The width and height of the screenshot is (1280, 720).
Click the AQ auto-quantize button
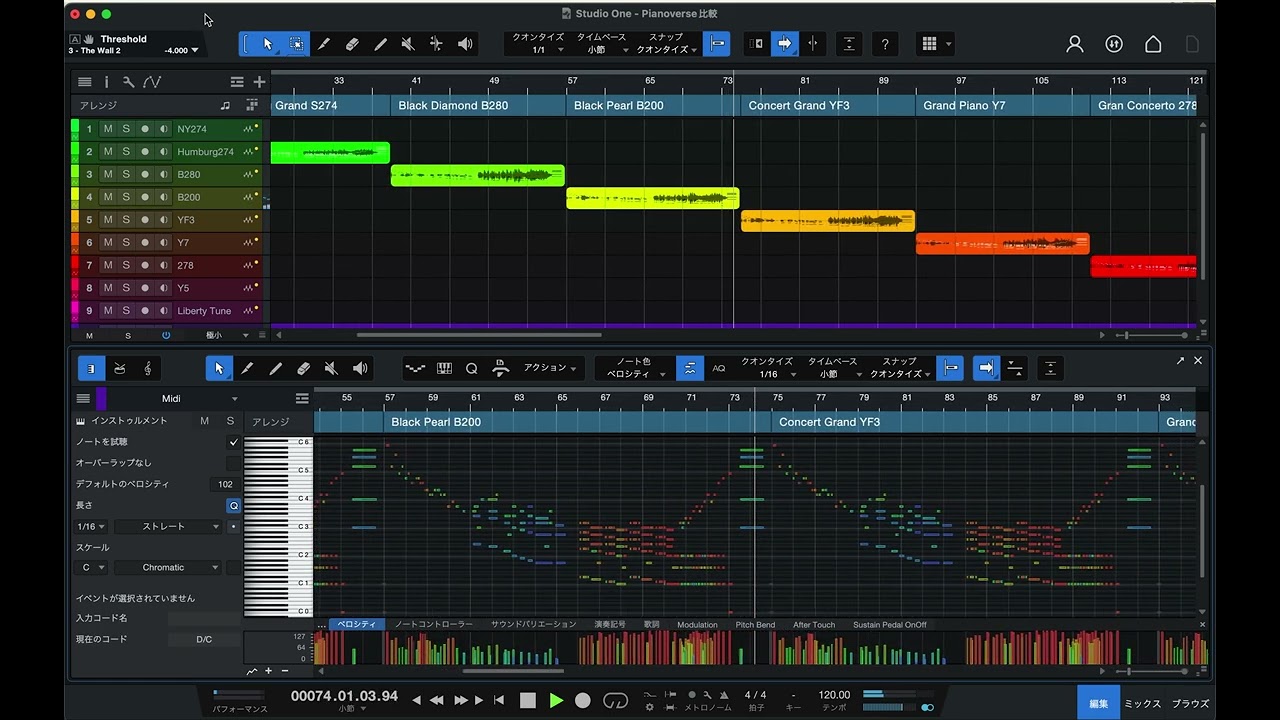[719, 368]
